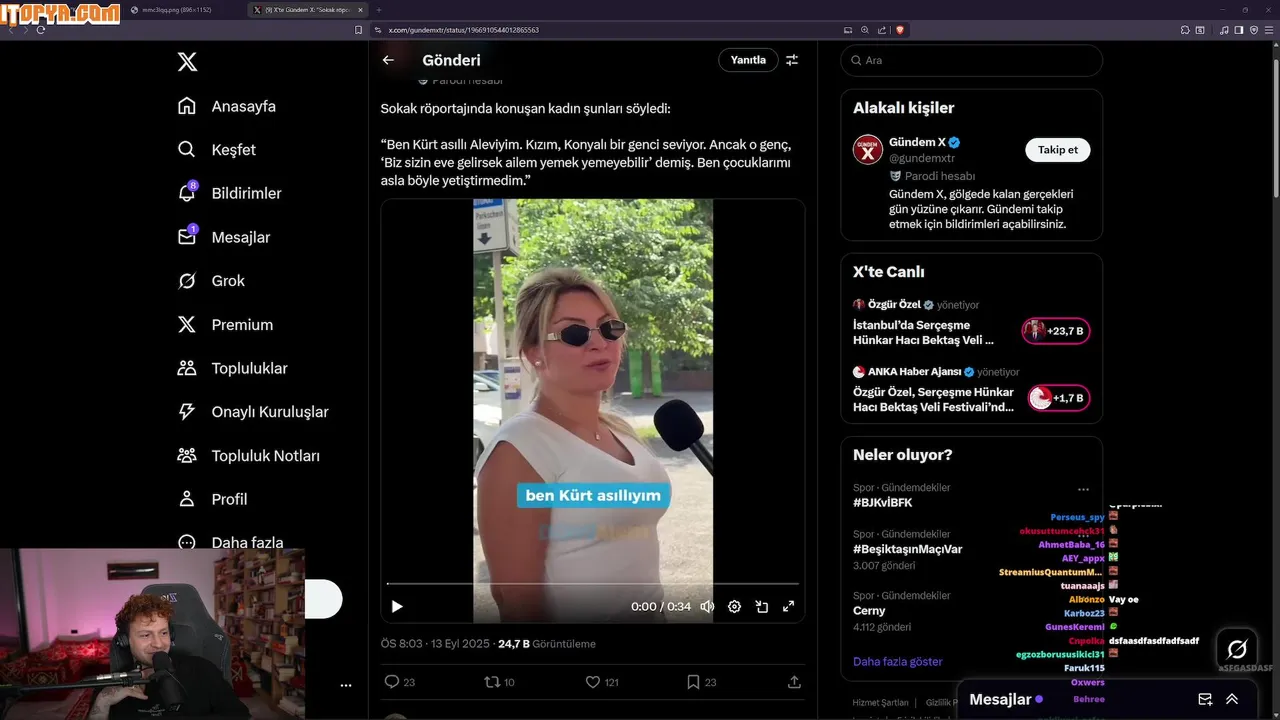Viewport: 1280px width, 720px height.
Task: Open the Cerny trending topic
Action: (869, 611)
